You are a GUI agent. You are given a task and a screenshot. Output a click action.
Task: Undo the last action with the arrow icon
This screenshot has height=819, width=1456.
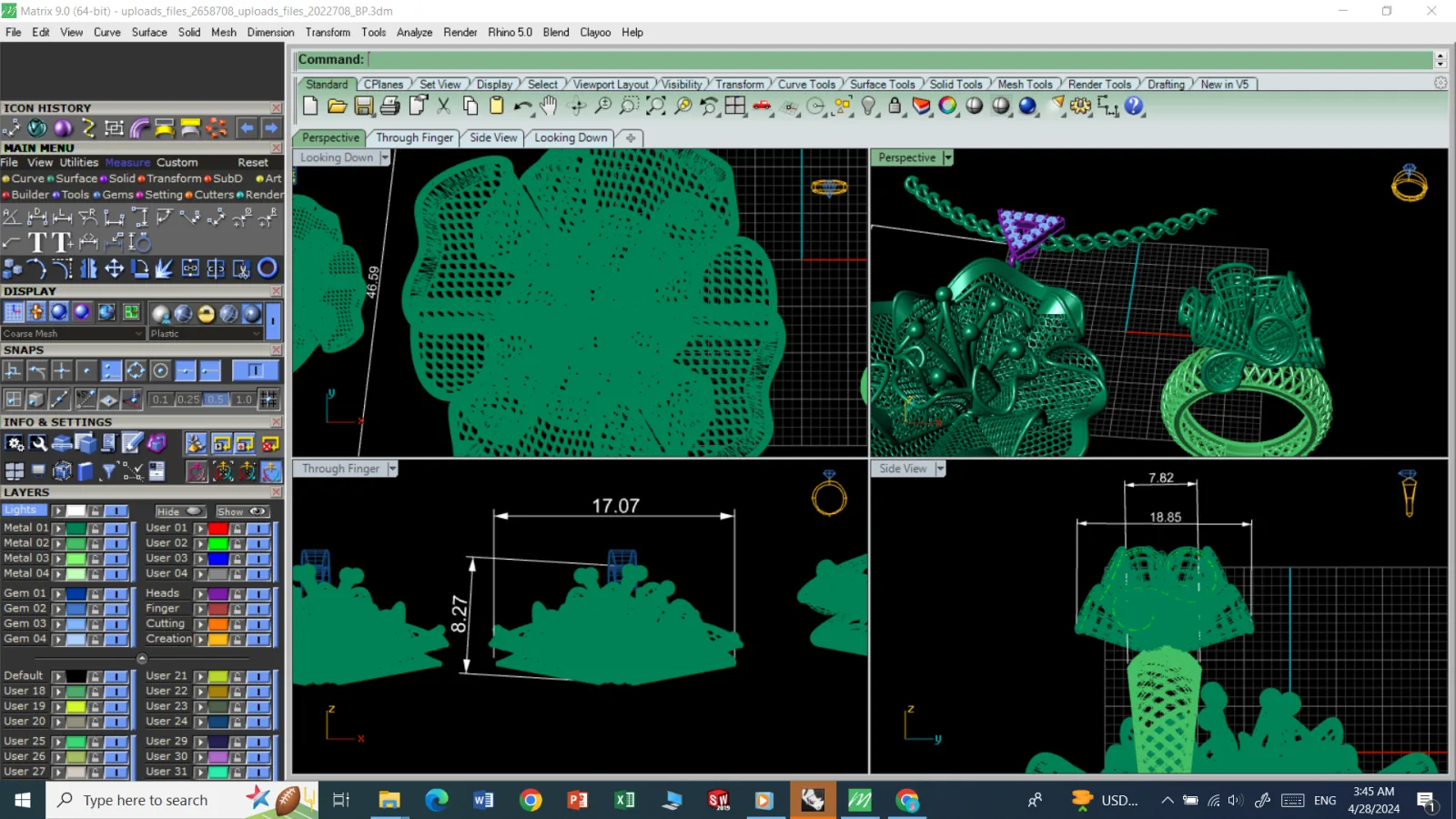click(522, 106)
